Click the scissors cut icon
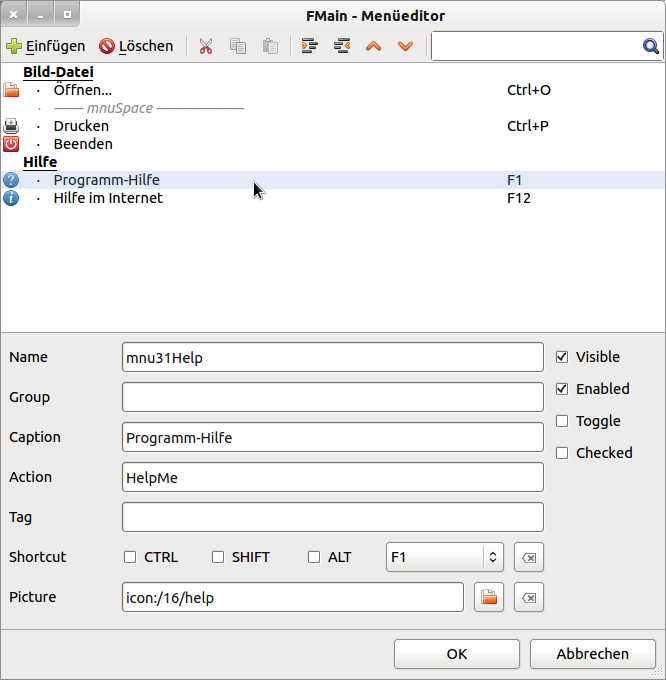666x680 pixels. tap(206, 46)
